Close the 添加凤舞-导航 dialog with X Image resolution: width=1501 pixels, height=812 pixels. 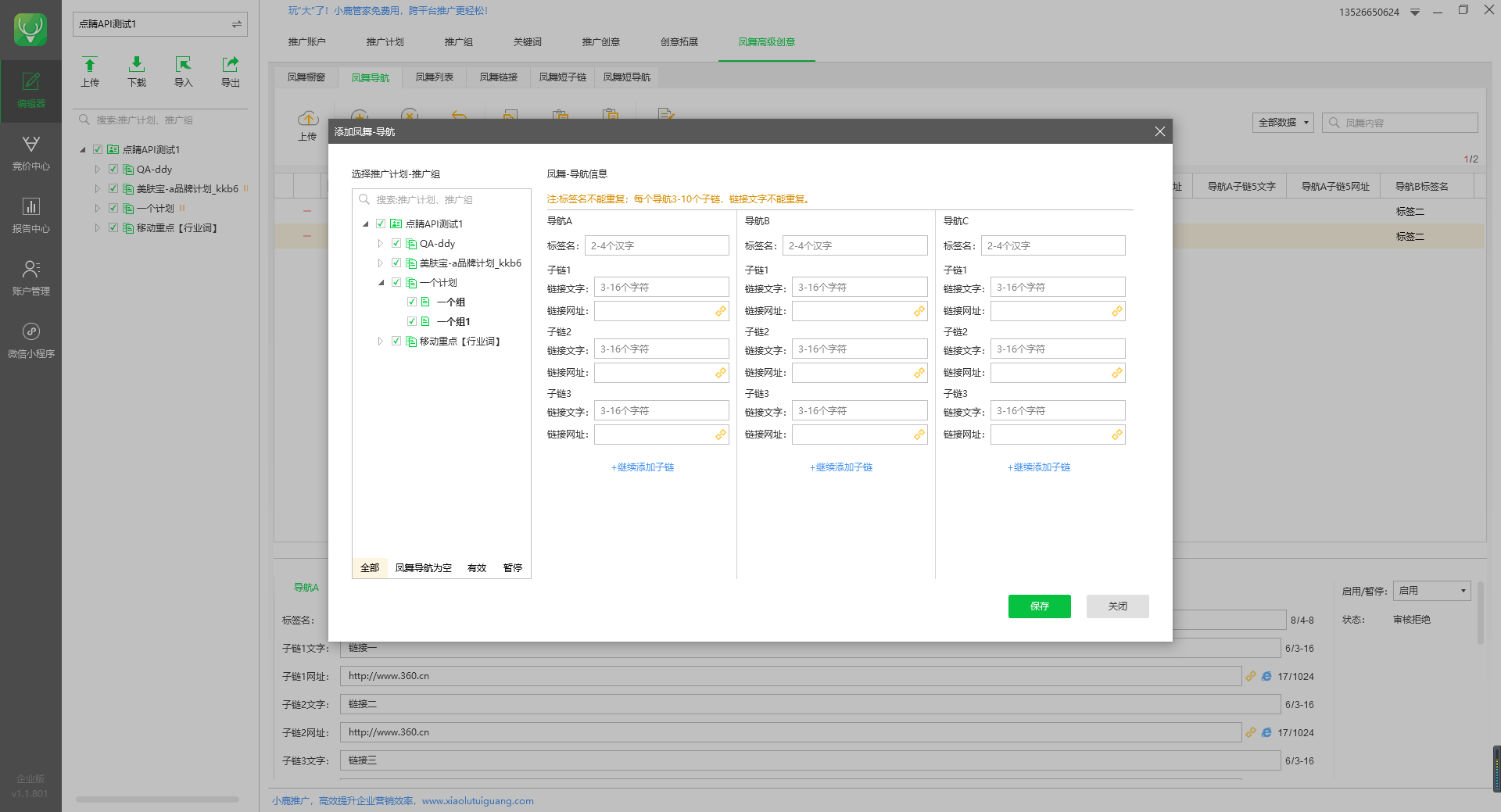1159,131
